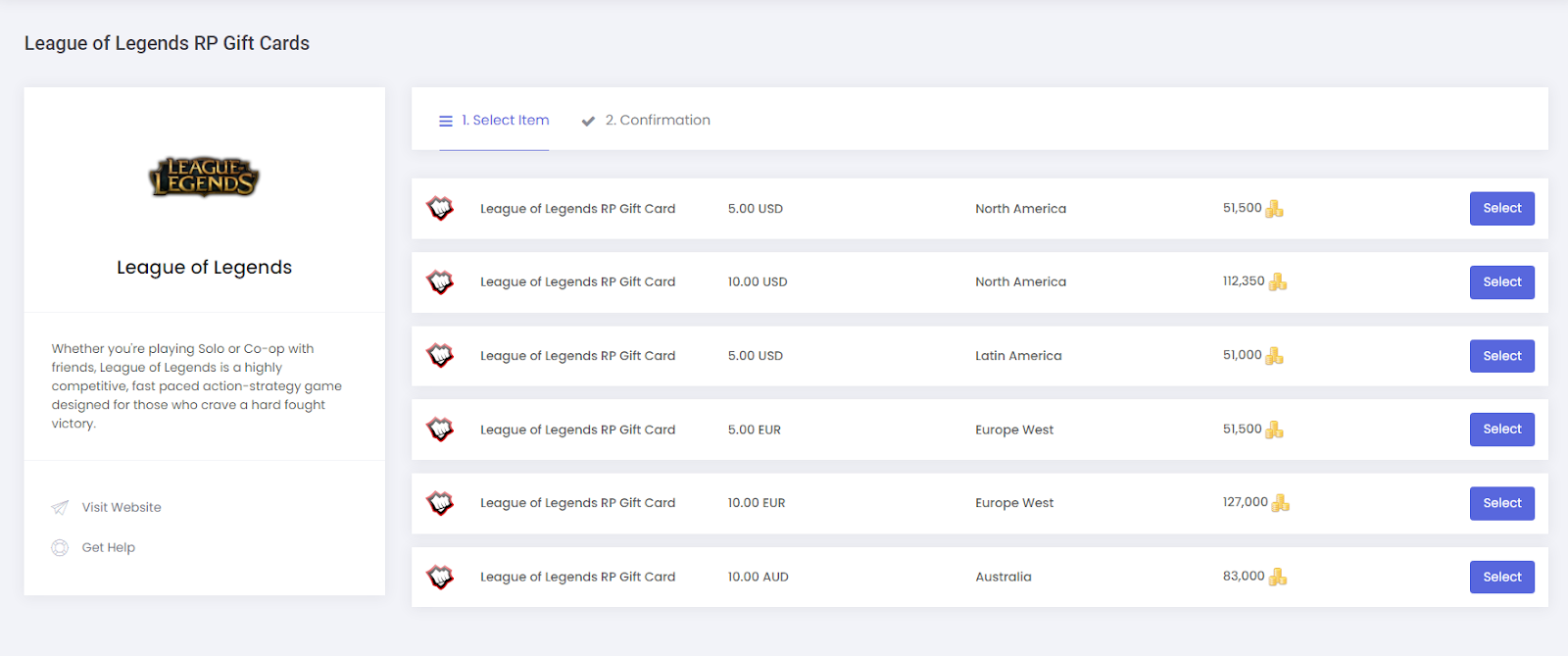Click the paper plane icon beside Visit Website
This screenshot has width=1568, height=656.
(60, 507)
